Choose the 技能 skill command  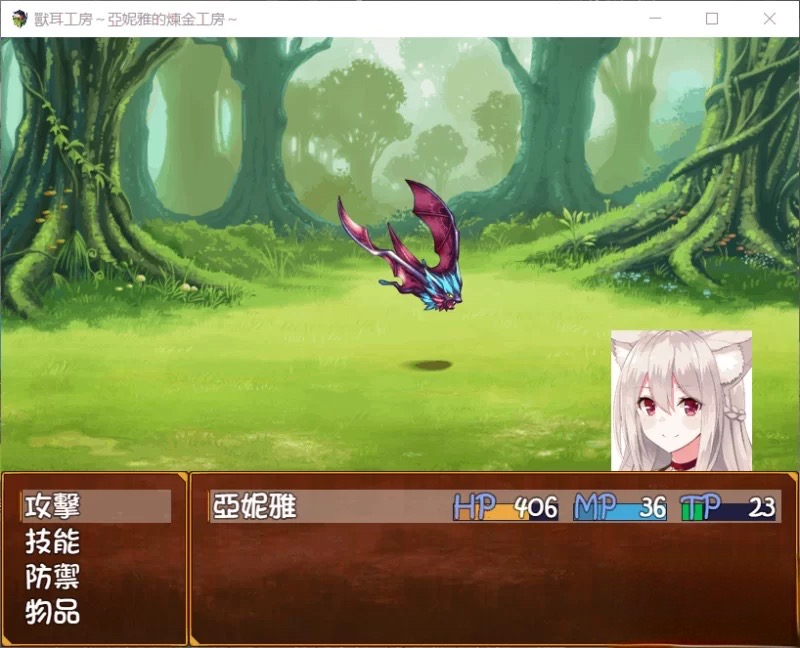click(54, 542)
